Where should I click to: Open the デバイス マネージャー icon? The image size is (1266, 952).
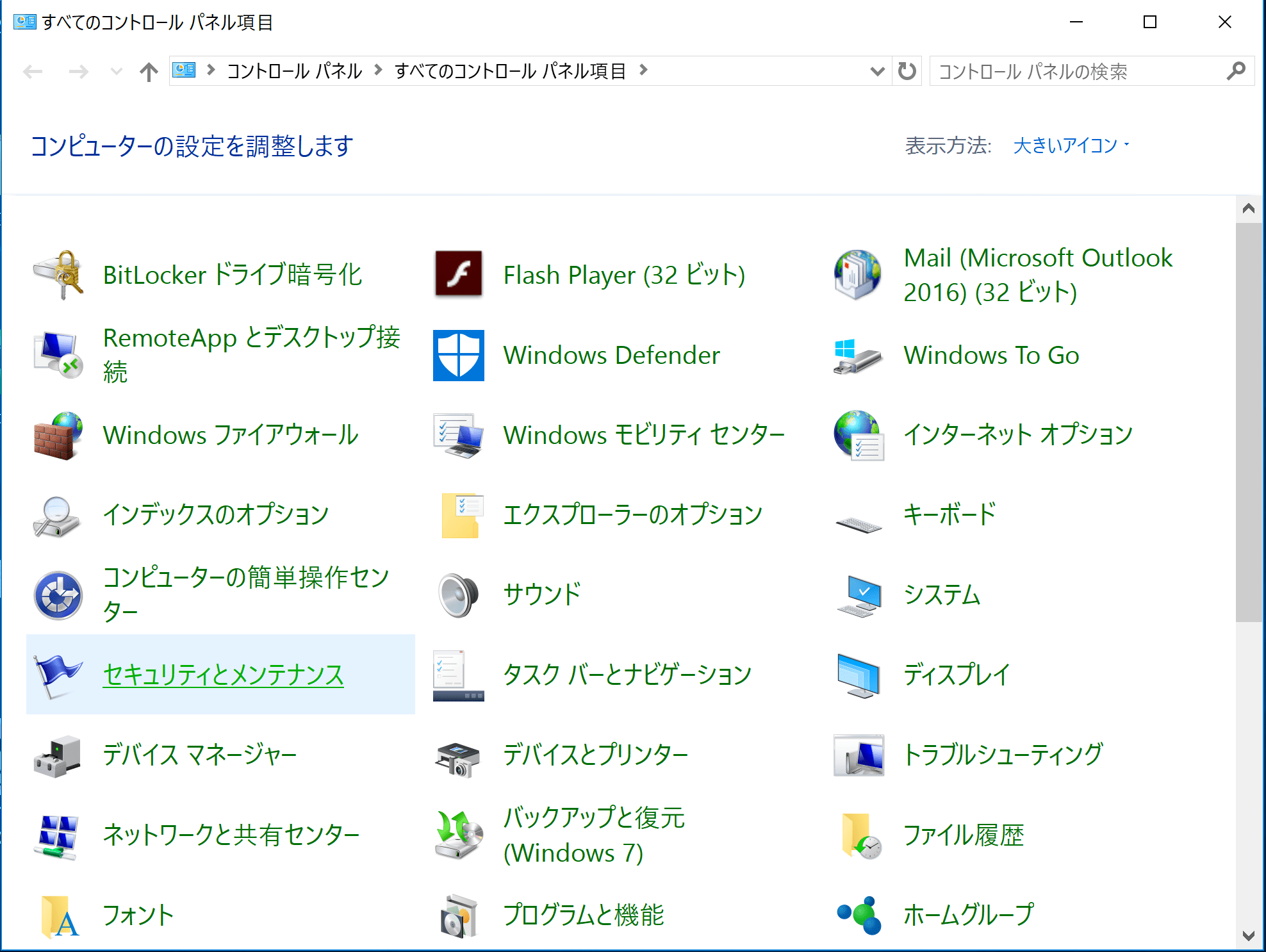[58, 755]
